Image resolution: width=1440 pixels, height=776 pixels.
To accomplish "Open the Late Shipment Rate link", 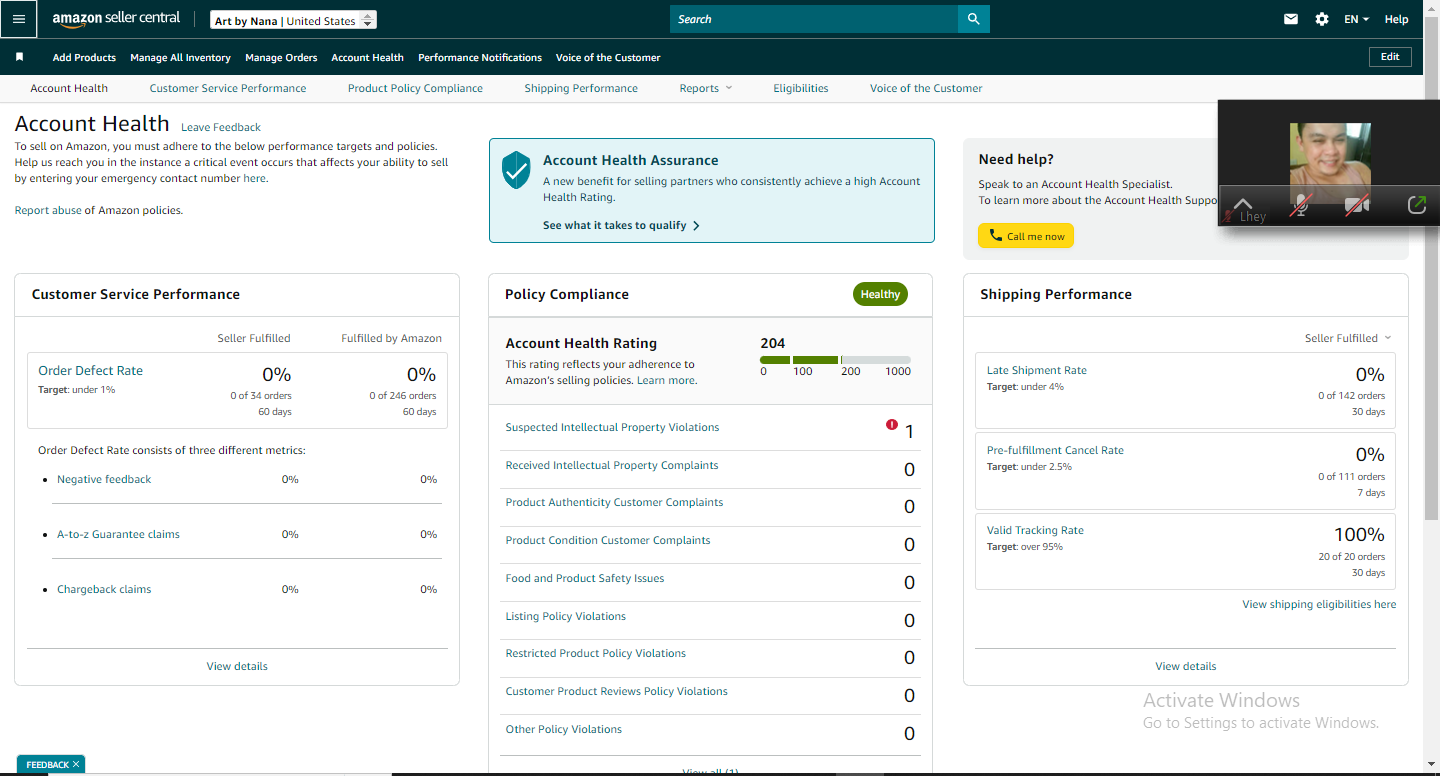I will tap(1037, 370).
